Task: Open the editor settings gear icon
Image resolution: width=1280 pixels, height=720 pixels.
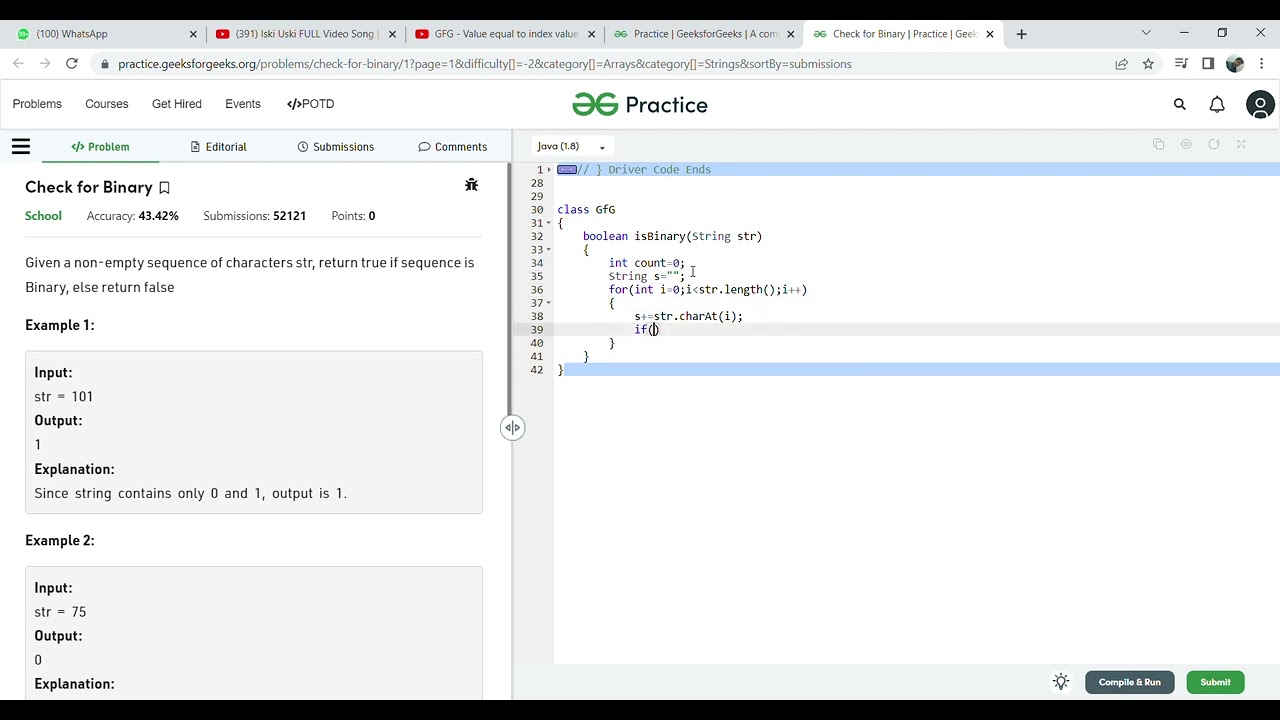Action: point(1186,145)
